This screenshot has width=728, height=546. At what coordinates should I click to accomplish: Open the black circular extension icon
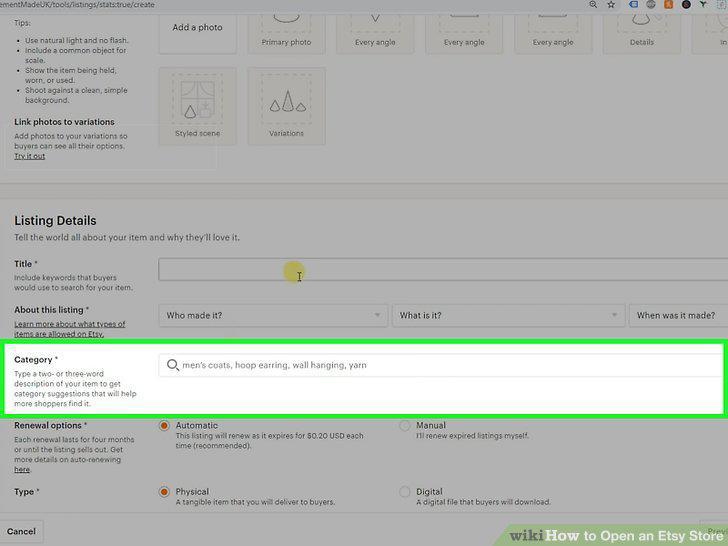686,4
